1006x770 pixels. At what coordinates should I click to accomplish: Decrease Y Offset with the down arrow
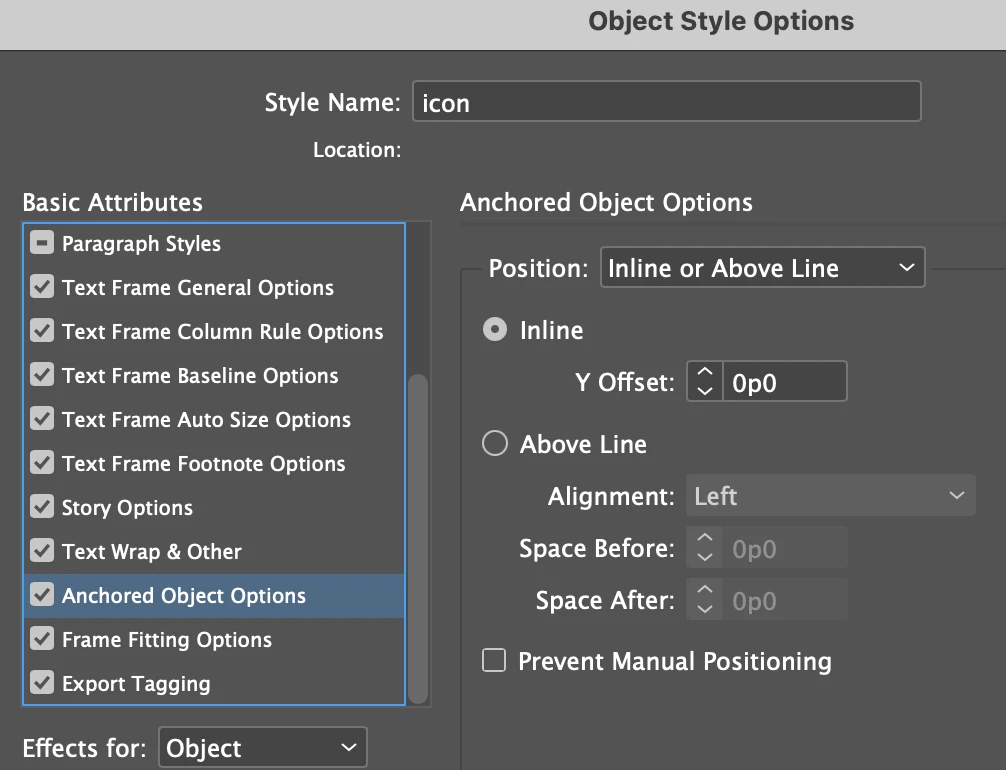pyautogui.click(x=705, y=391)
